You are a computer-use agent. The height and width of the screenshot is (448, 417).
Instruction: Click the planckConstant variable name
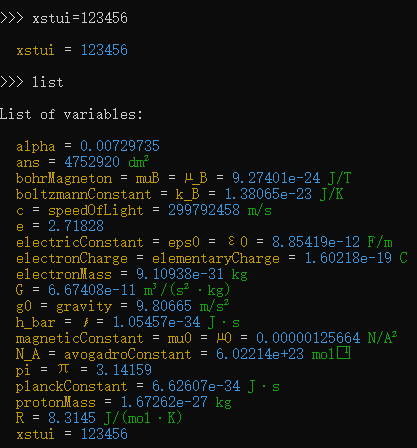(72, 386)
